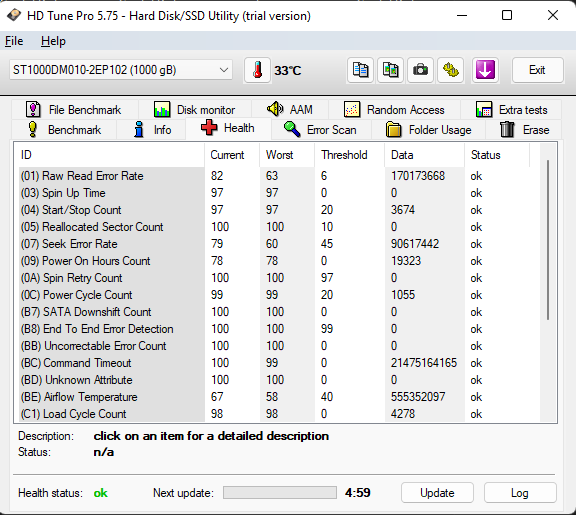Click the Current column header

232,155
